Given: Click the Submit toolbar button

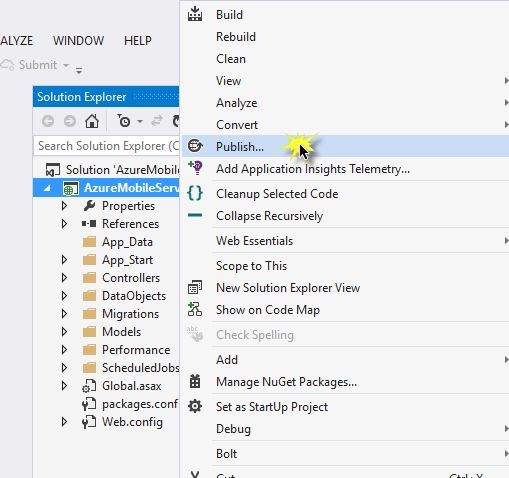Looking at the screenshot, I should pos(35,65).
